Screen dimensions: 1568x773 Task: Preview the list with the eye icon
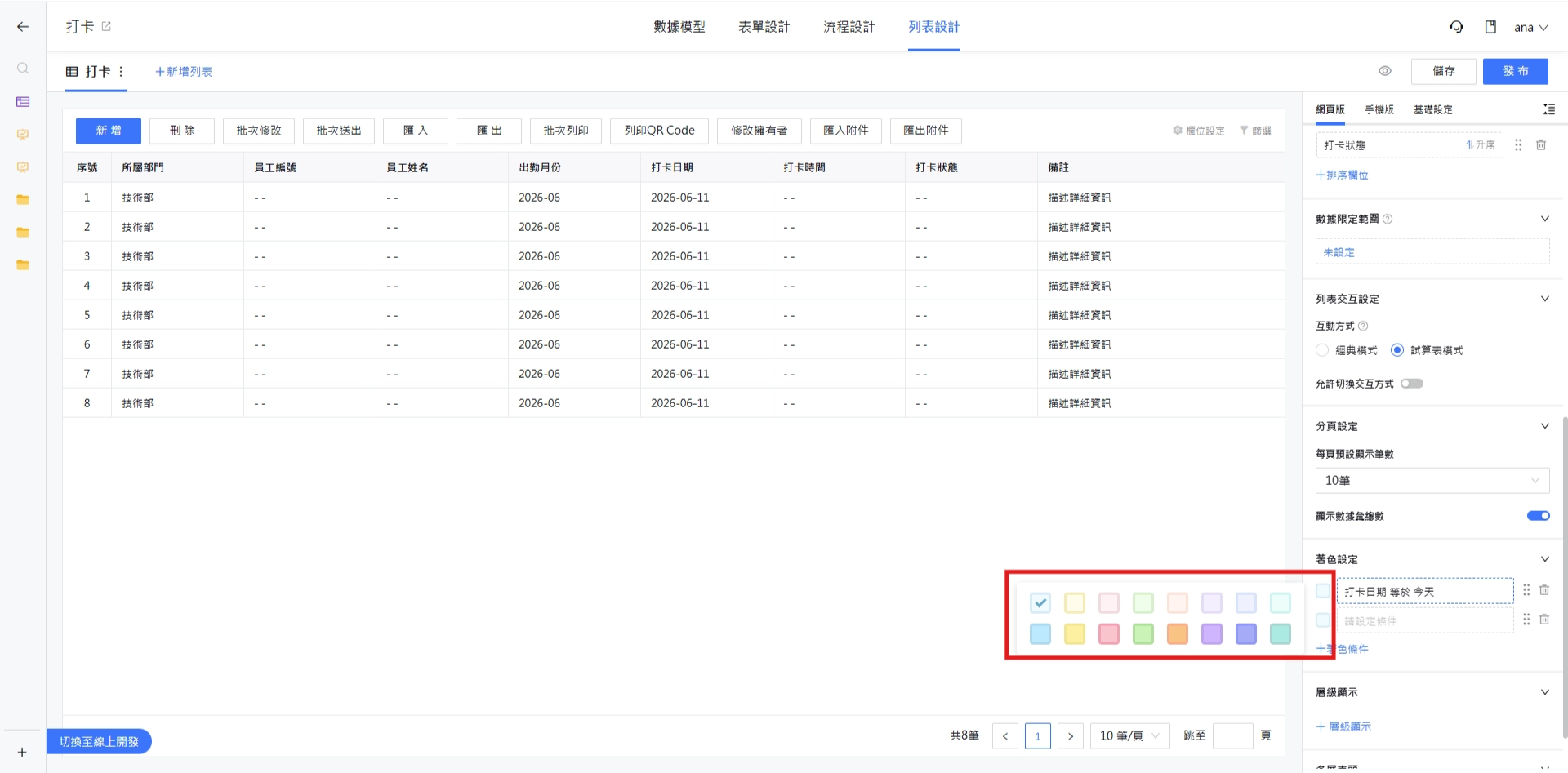[x=1385, y=71]
